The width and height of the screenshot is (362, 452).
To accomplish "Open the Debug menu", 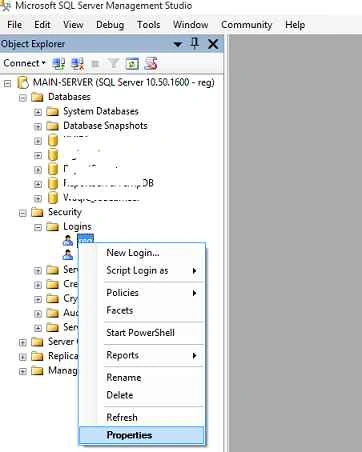I will [110, 25].
